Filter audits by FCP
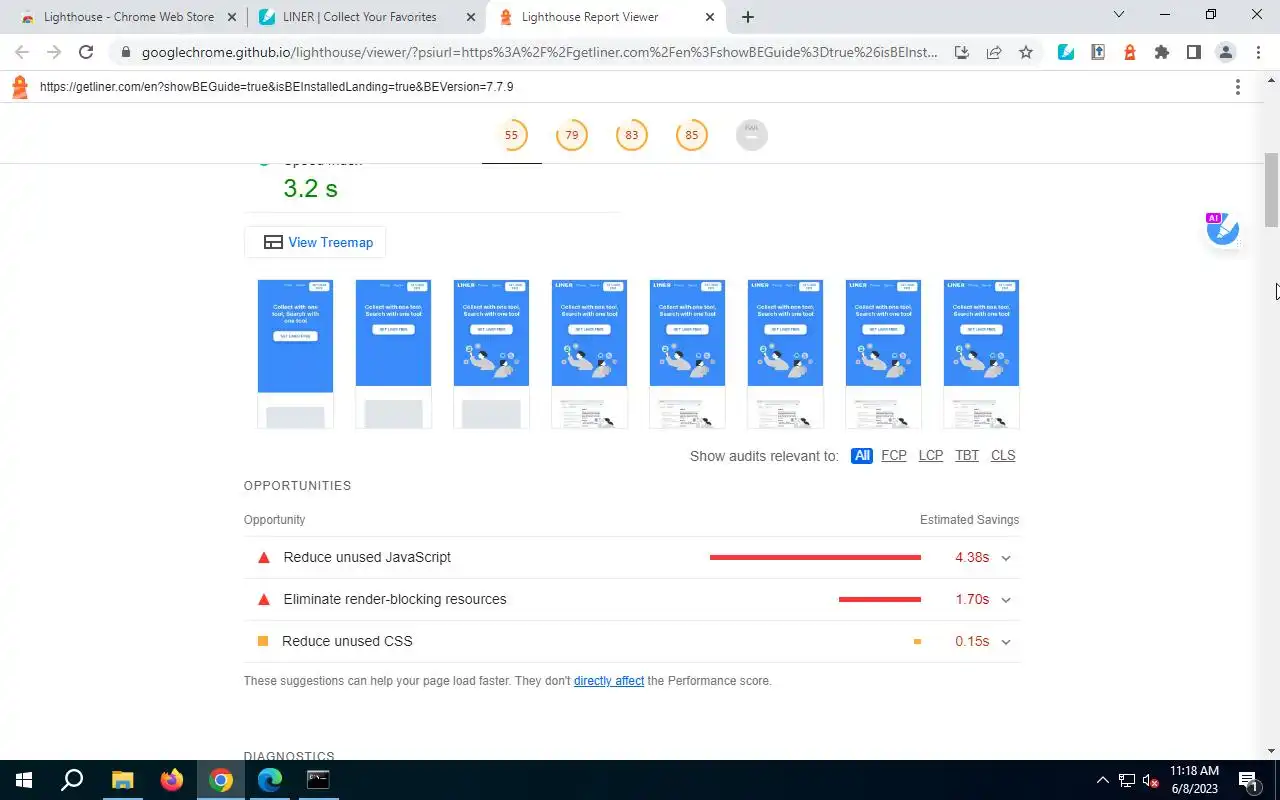Viewport: 1280px width, 800px height. (894, 455)
